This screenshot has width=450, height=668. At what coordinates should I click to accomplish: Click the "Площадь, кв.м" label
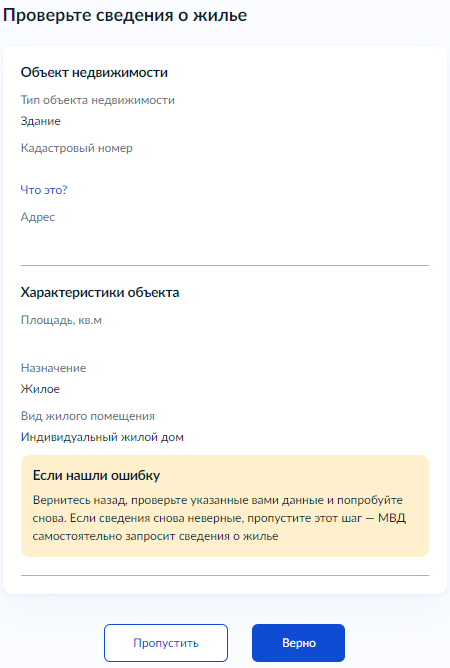coord(61,320)
